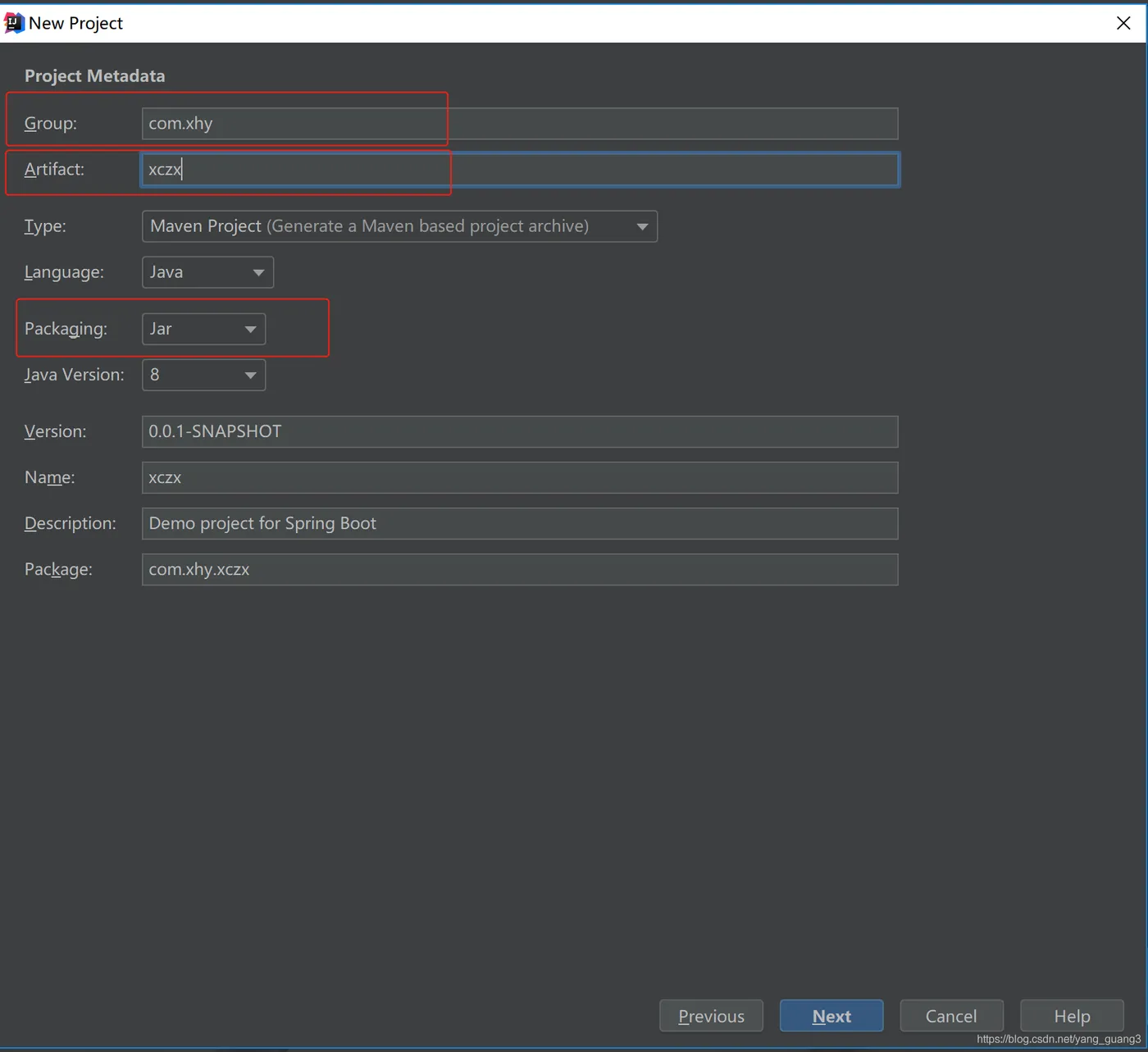Image resolution: width=1148 pixels, height=1052 pixels.
Task: Click the Package field com.xhy.xczx
Action: 520,569
